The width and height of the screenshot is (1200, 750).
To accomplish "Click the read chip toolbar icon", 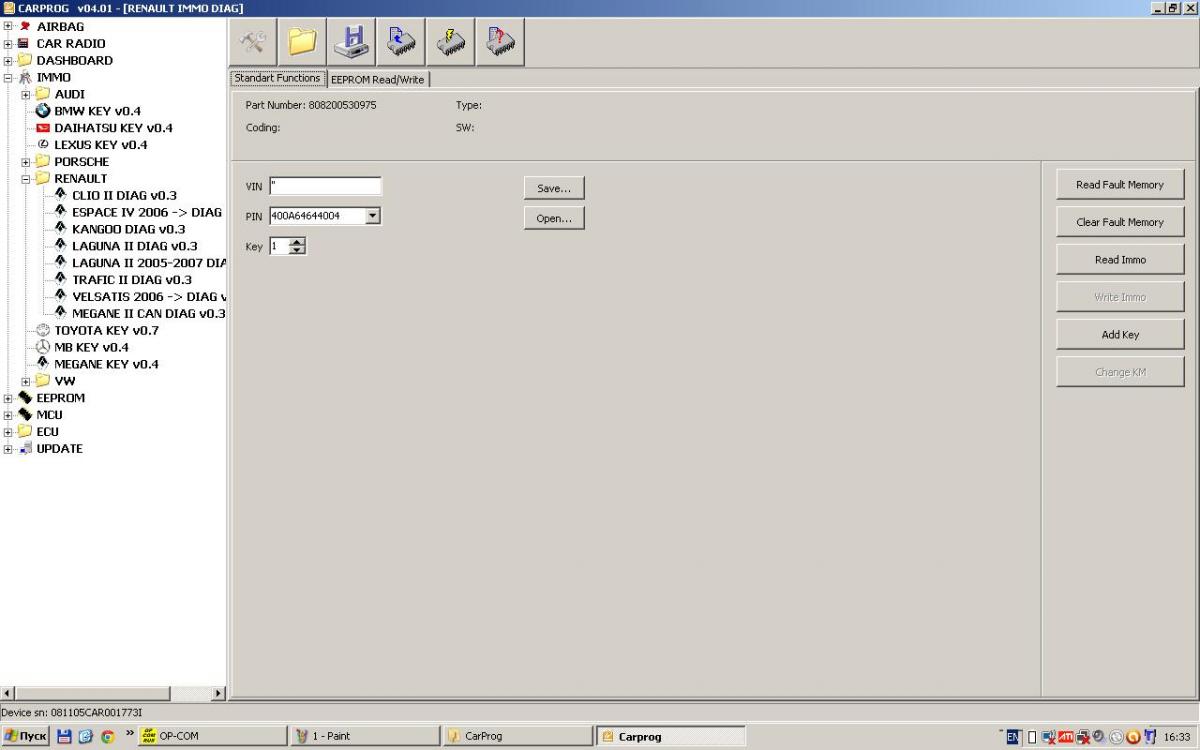I will click(401, 42).
